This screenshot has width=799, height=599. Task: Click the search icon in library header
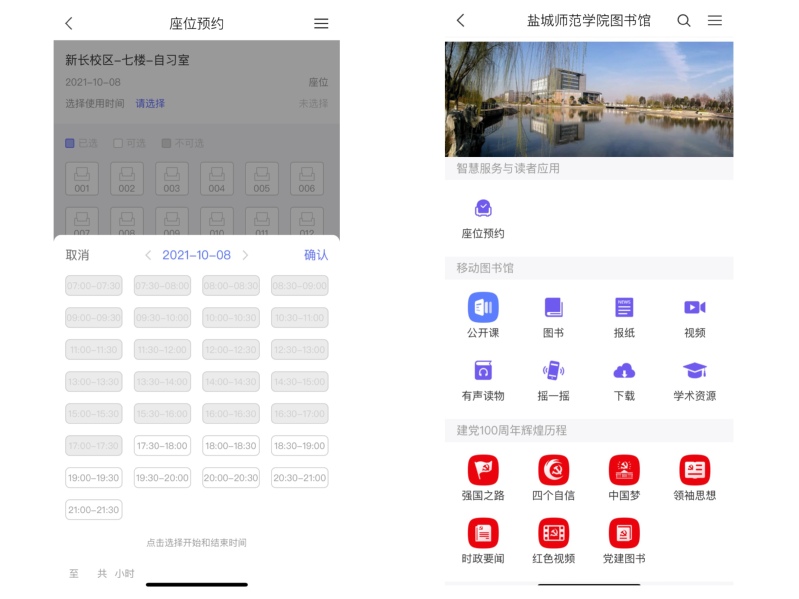pos(684,21)
